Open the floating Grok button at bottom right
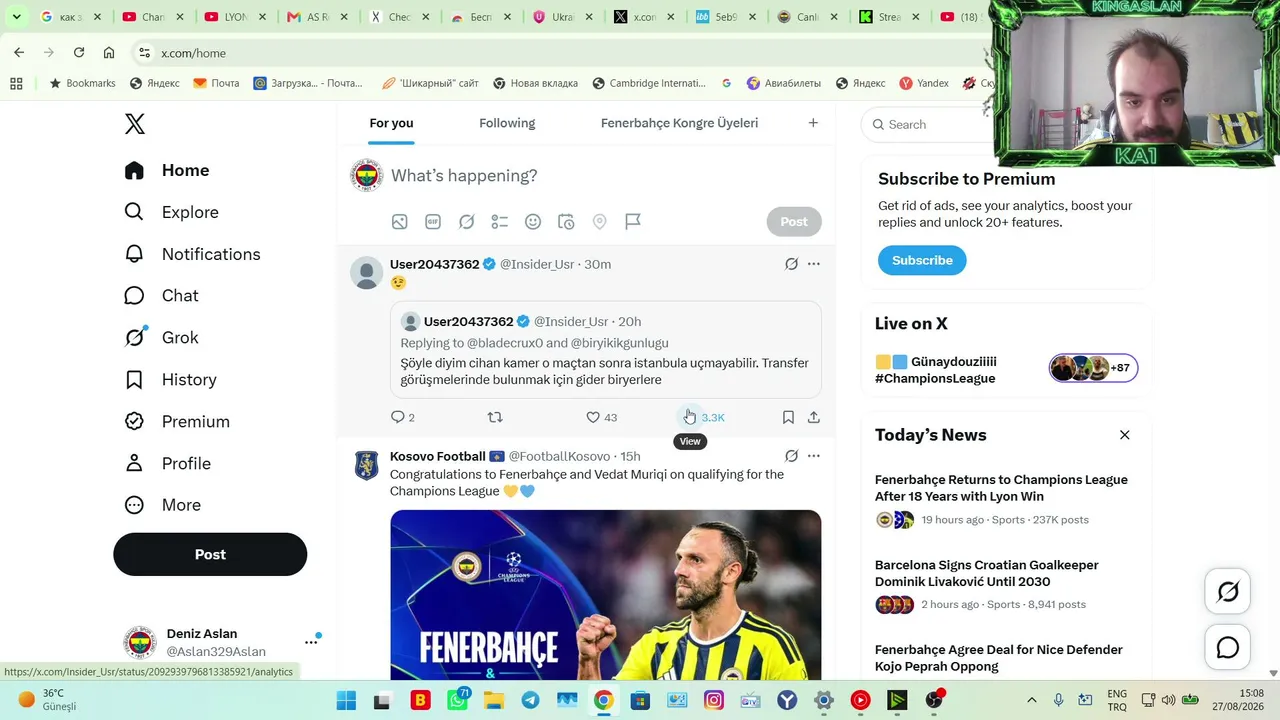The image size is (1280, 720). click(1228, 592)
